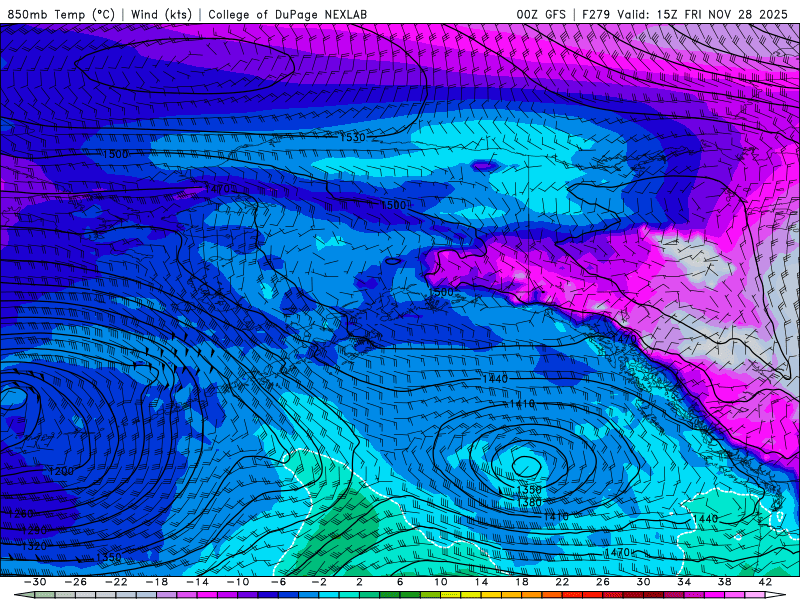The height and width of the screenshot is (600, 800).
Task: Click the -14 colorbar label
Action: [x=197, y=582]
